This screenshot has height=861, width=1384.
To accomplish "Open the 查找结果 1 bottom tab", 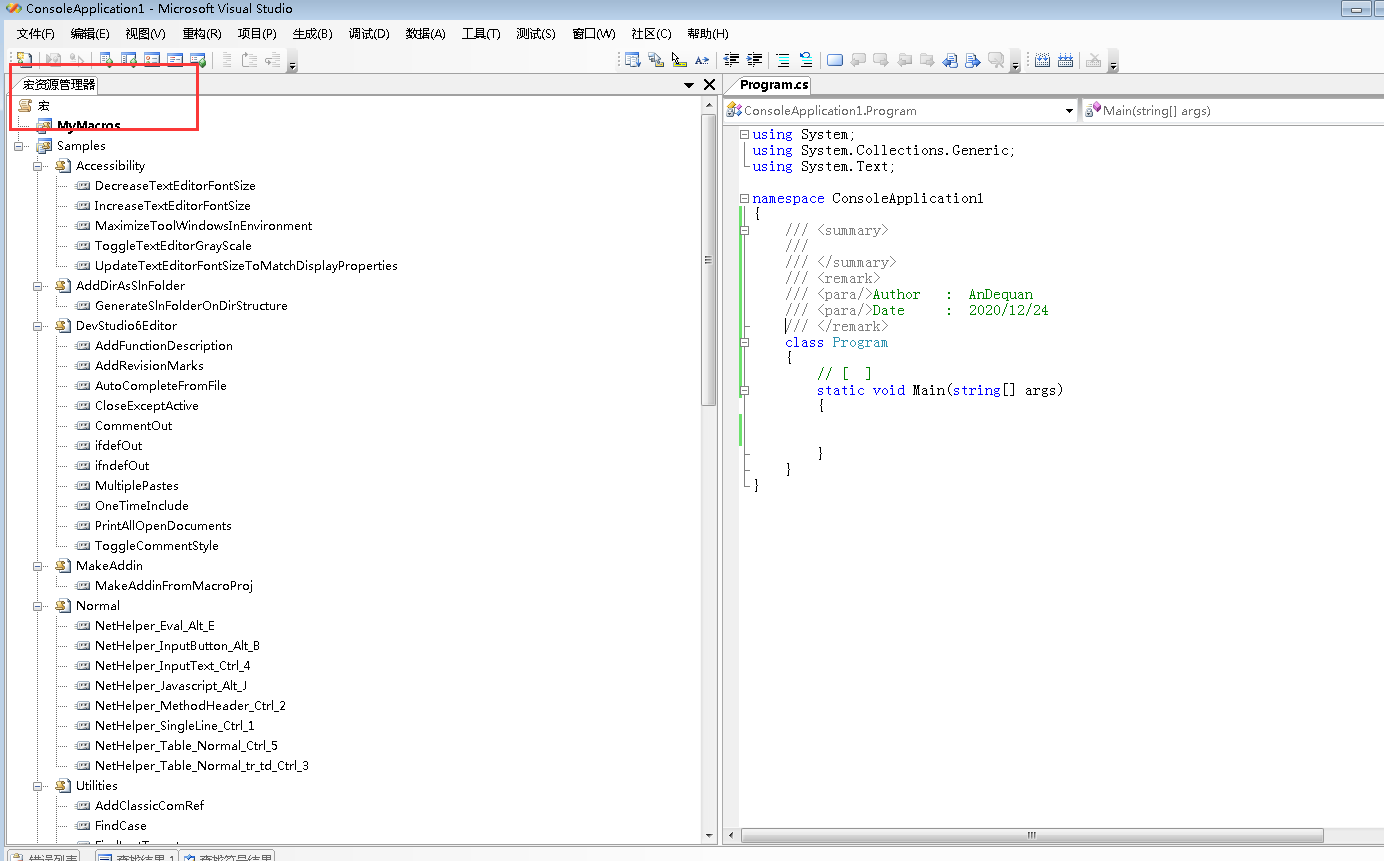I will click(x=137, y=856).
